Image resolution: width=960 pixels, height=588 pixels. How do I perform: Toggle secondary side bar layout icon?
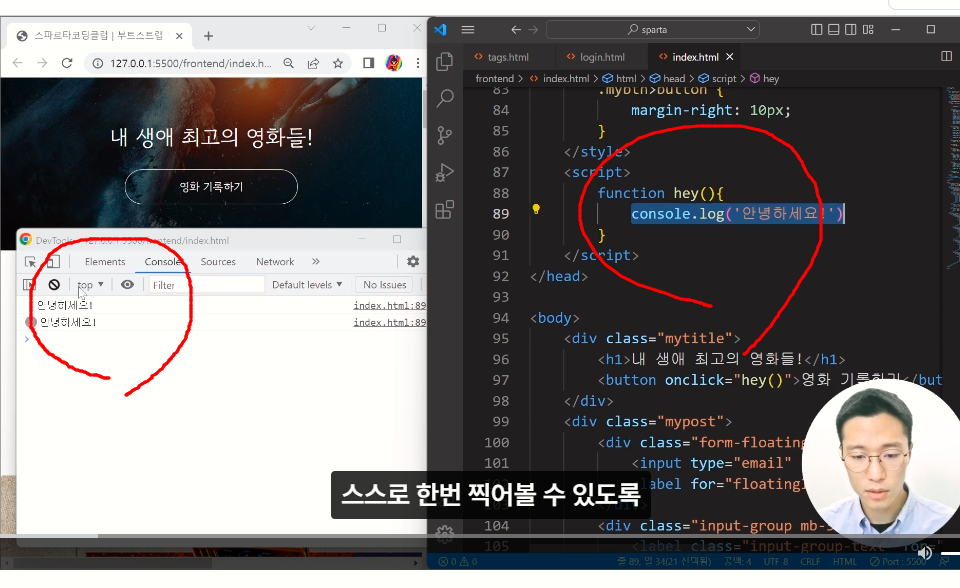tap(851, 29)
